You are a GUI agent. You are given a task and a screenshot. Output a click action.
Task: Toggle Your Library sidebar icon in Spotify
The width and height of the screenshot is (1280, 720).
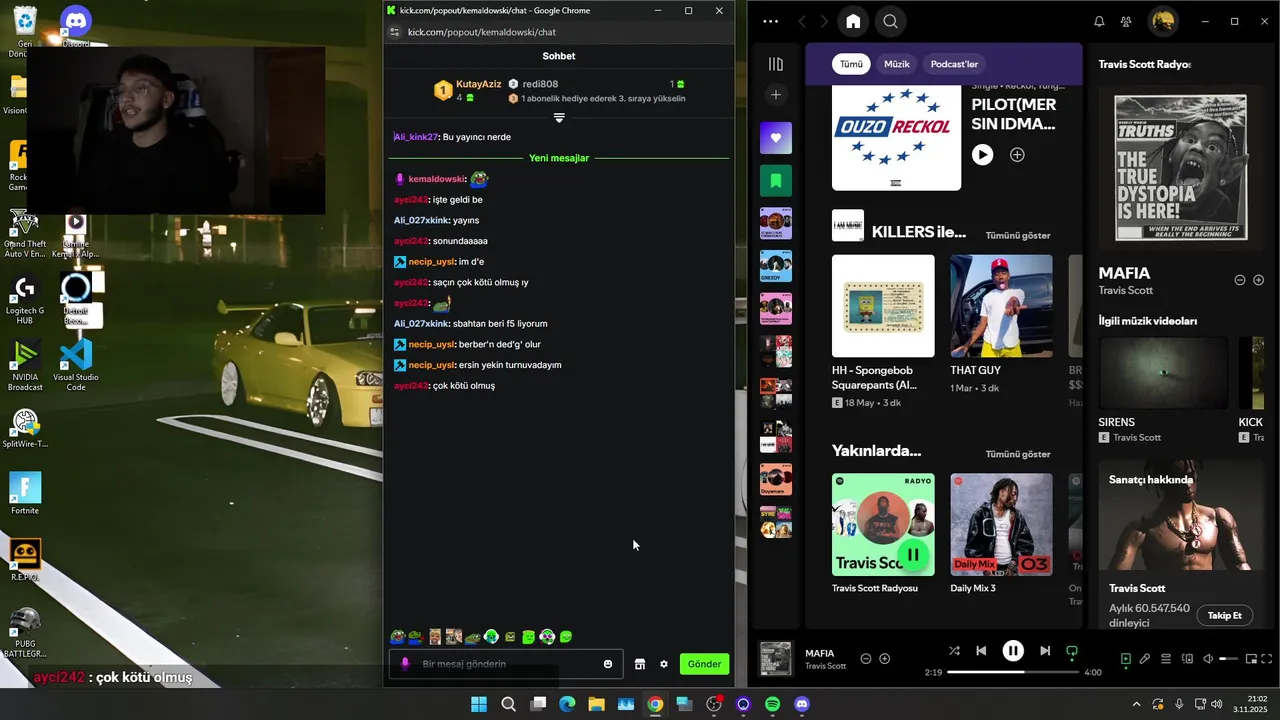tap(775, 64)
